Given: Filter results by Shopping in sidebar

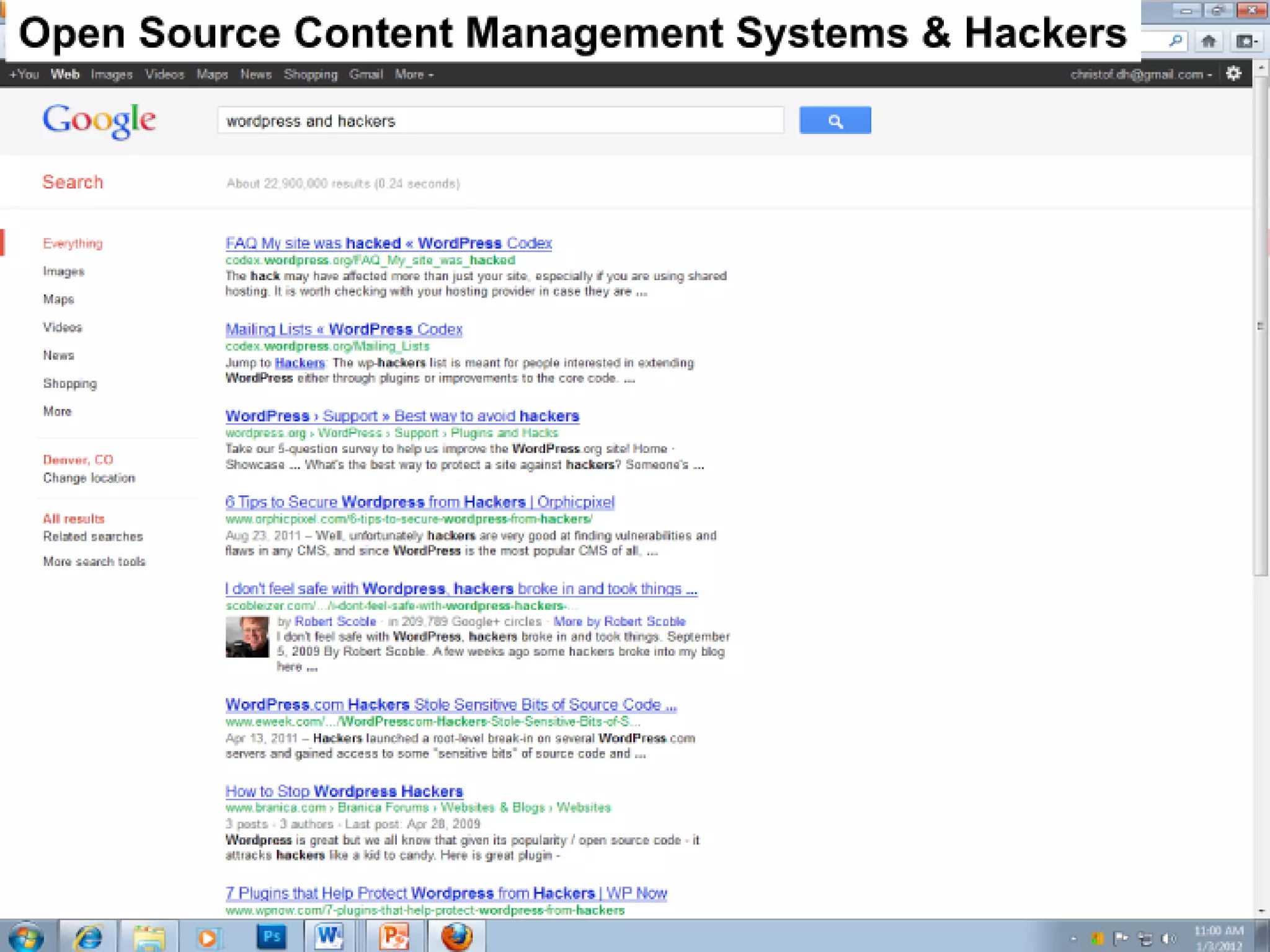Looking at the screenshot, I should coord(69,384).
